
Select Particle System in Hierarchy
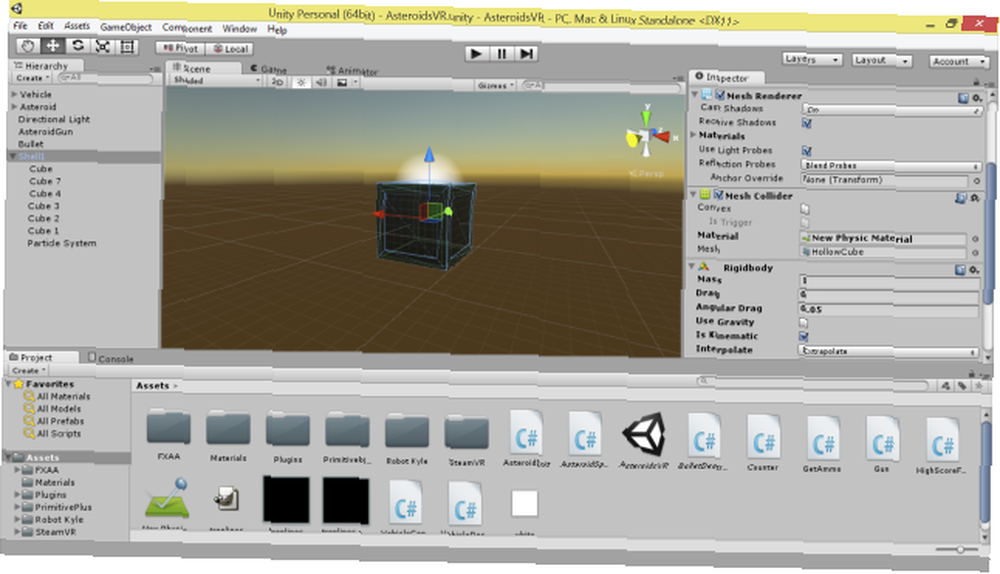[x=61, y=243]
